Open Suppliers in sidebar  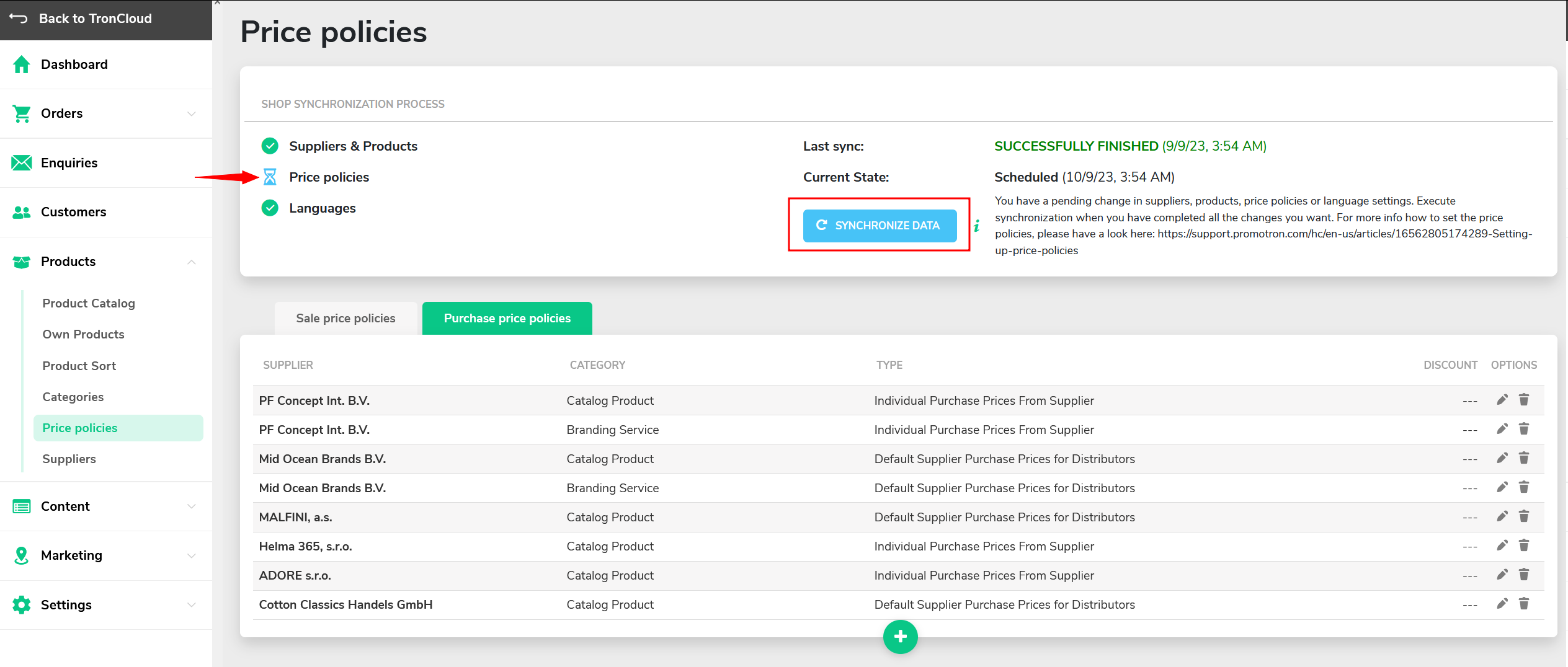click(69, 459)
